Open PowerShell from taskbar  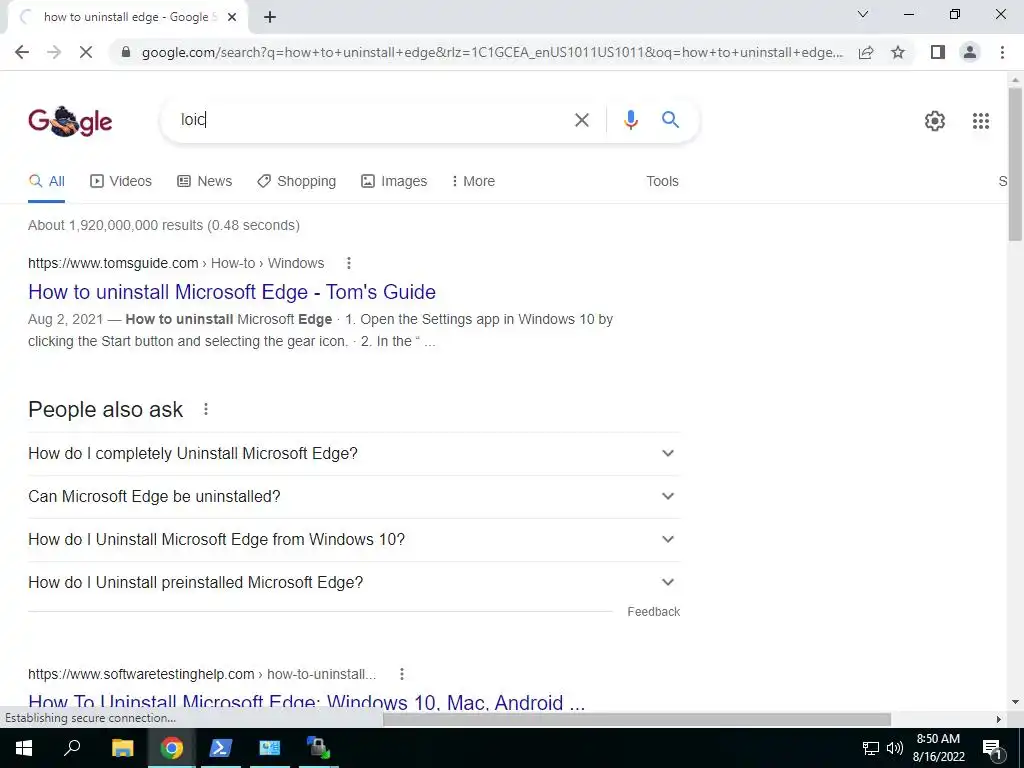tap(221, 748)
